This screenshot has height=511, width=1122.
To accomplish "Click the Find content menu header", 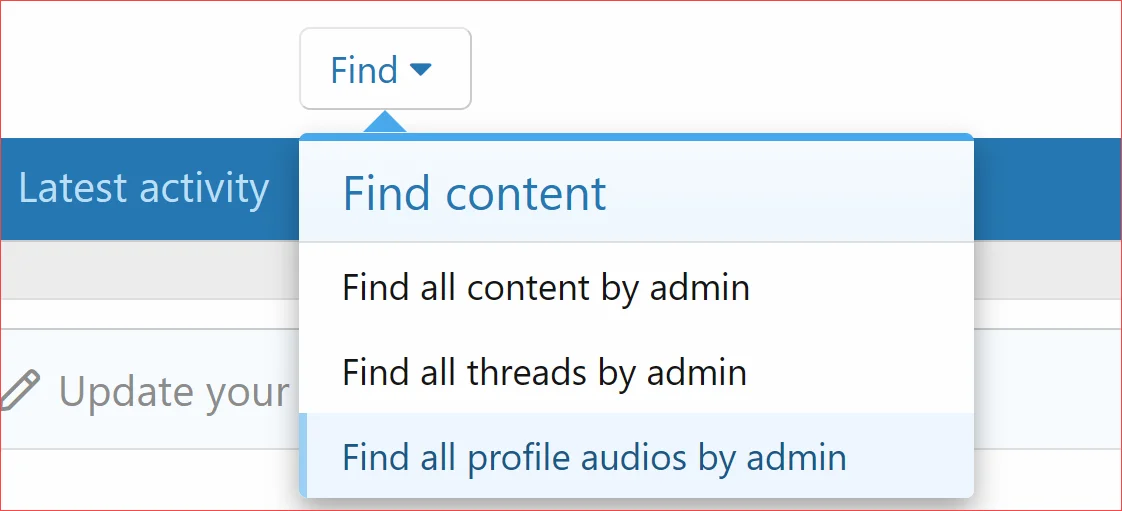I will [x=474, y=193].
